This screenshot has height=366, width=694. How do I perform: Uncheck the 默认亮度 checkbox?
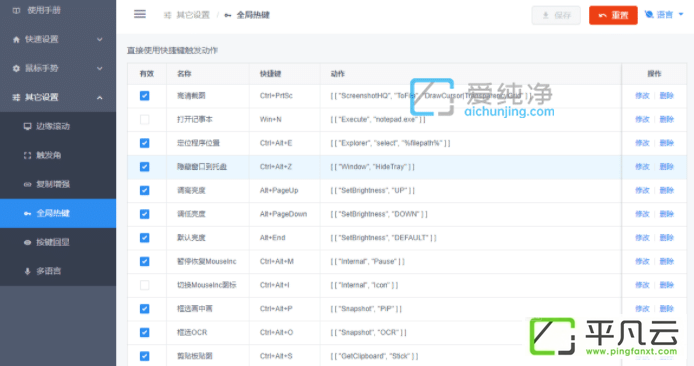144,238
